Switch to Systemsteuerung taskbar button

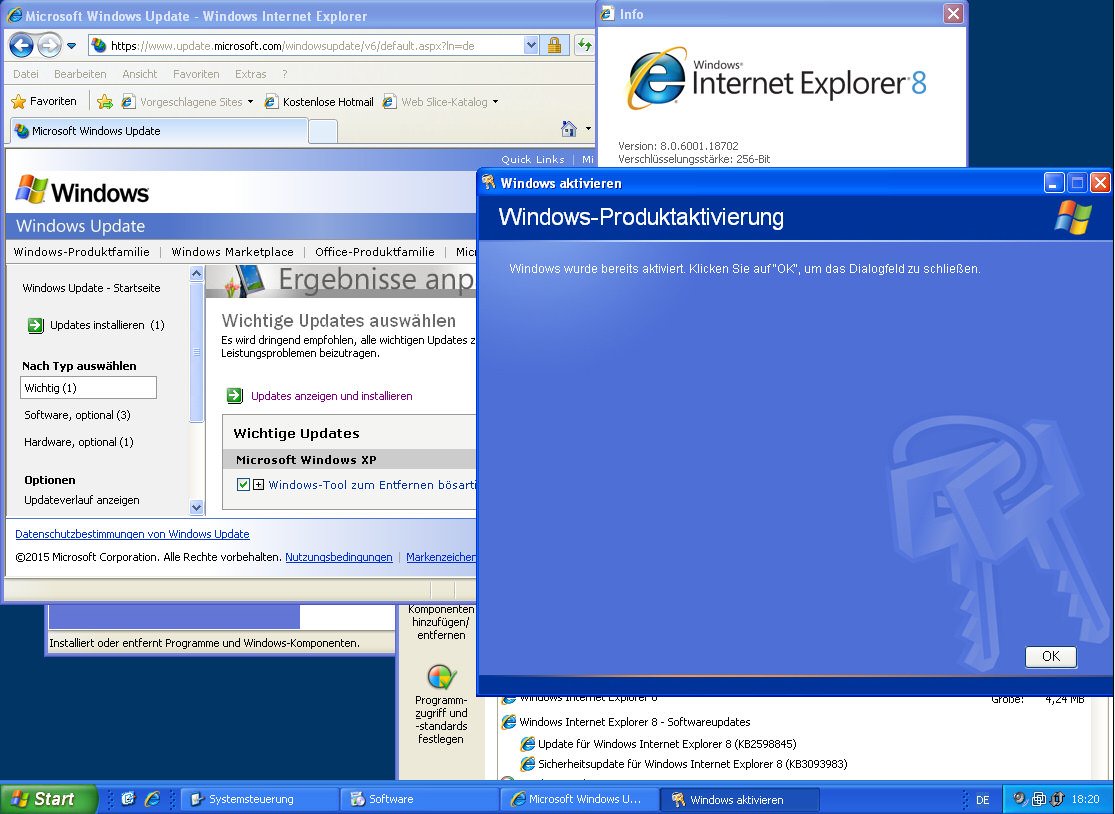tap(260, 799)
